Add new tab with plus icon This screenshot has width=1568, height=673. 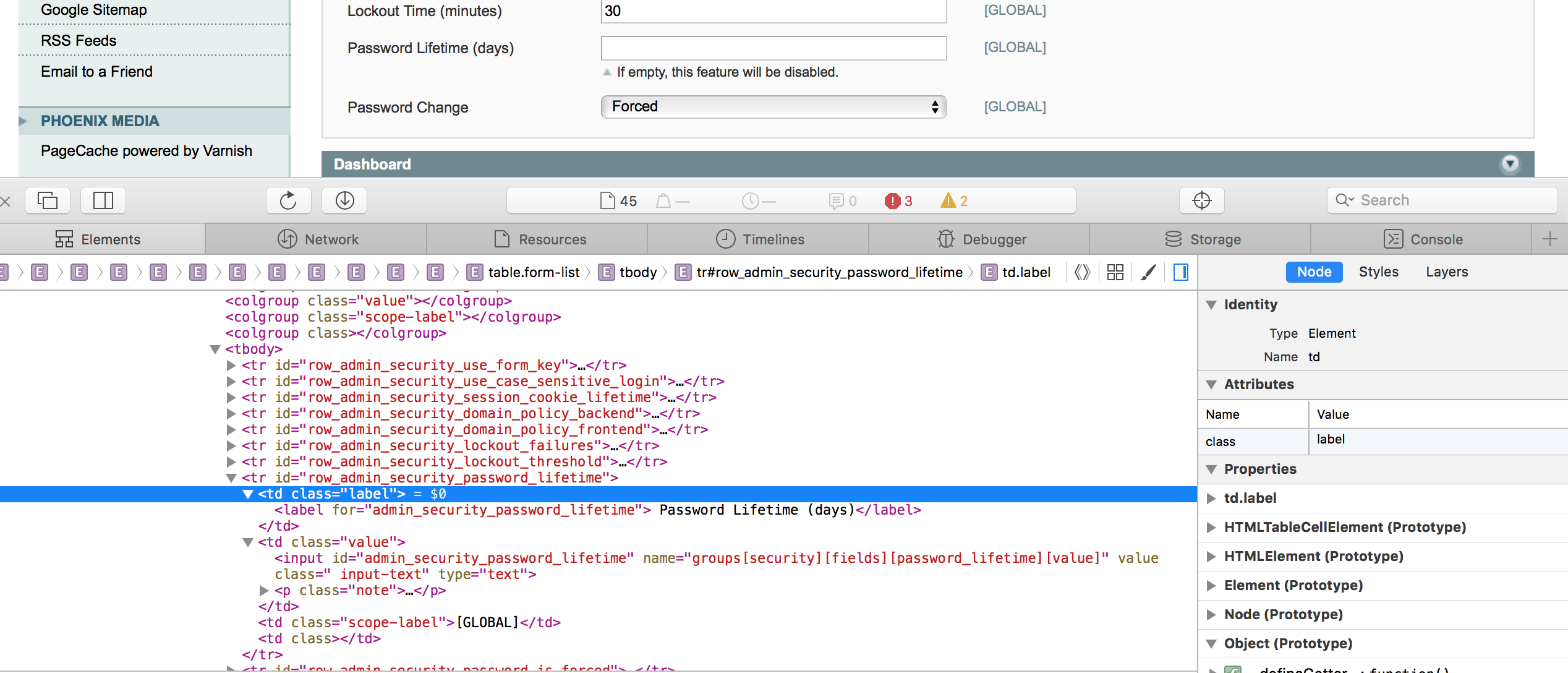tap(1549, 239)
